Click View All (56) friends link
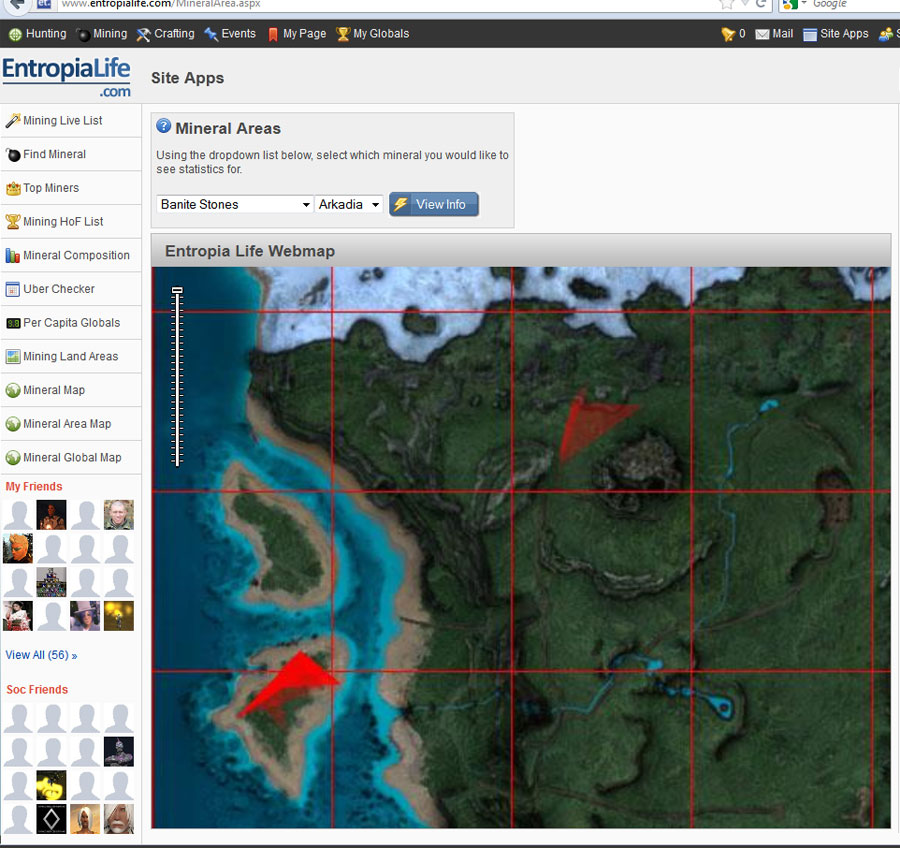The width and height of the screenshot is (900, 848). pos(41,655)
